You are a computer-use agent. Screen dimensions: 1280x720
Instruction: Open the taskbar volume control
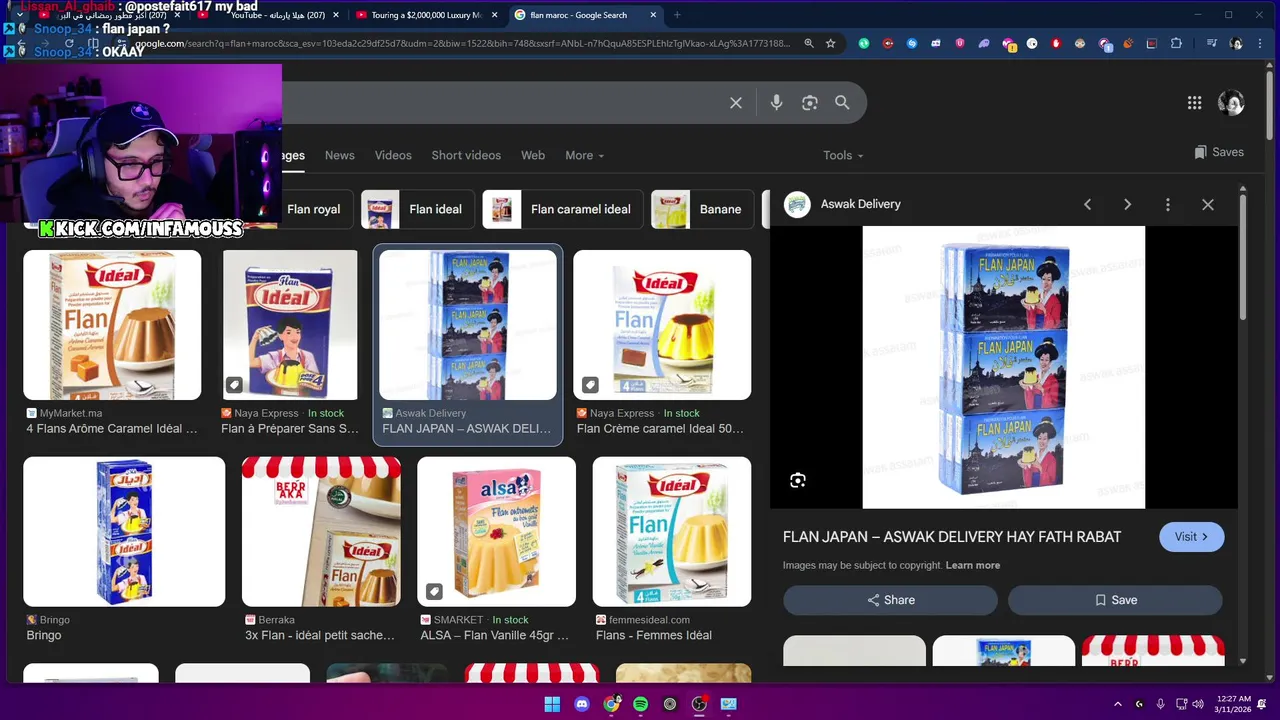(x=1199, y=704)
